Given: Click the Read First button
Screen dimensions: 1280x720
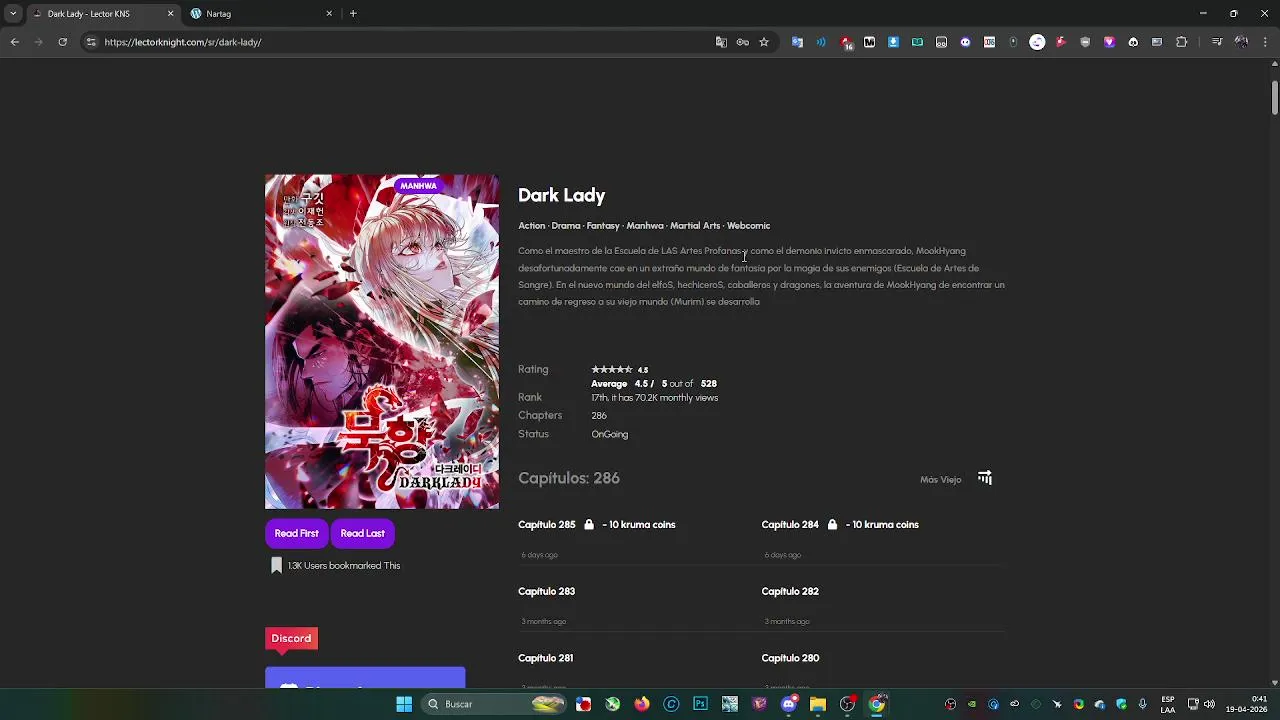Looking at the screenshot, I should pyautogui.click(x=296, y=533).
